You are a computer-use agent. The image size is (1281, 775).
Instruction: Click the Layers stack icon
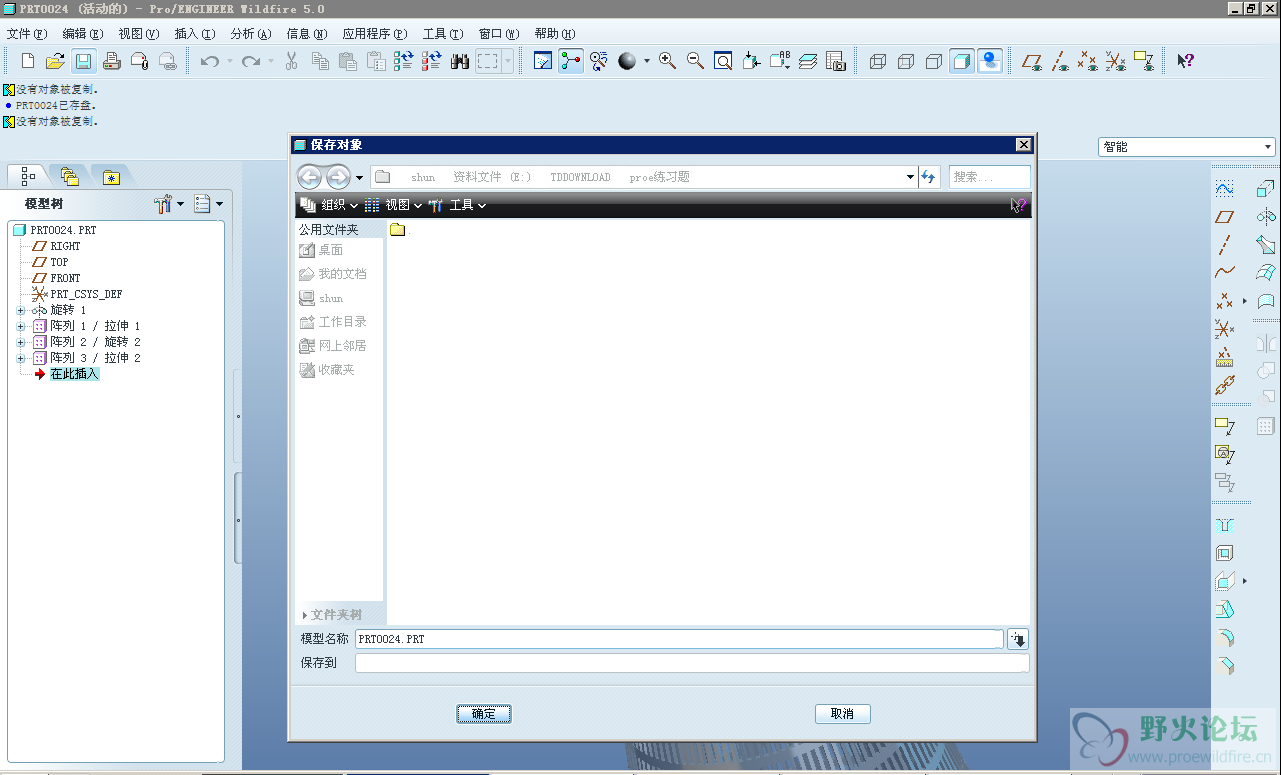point(808,61)
